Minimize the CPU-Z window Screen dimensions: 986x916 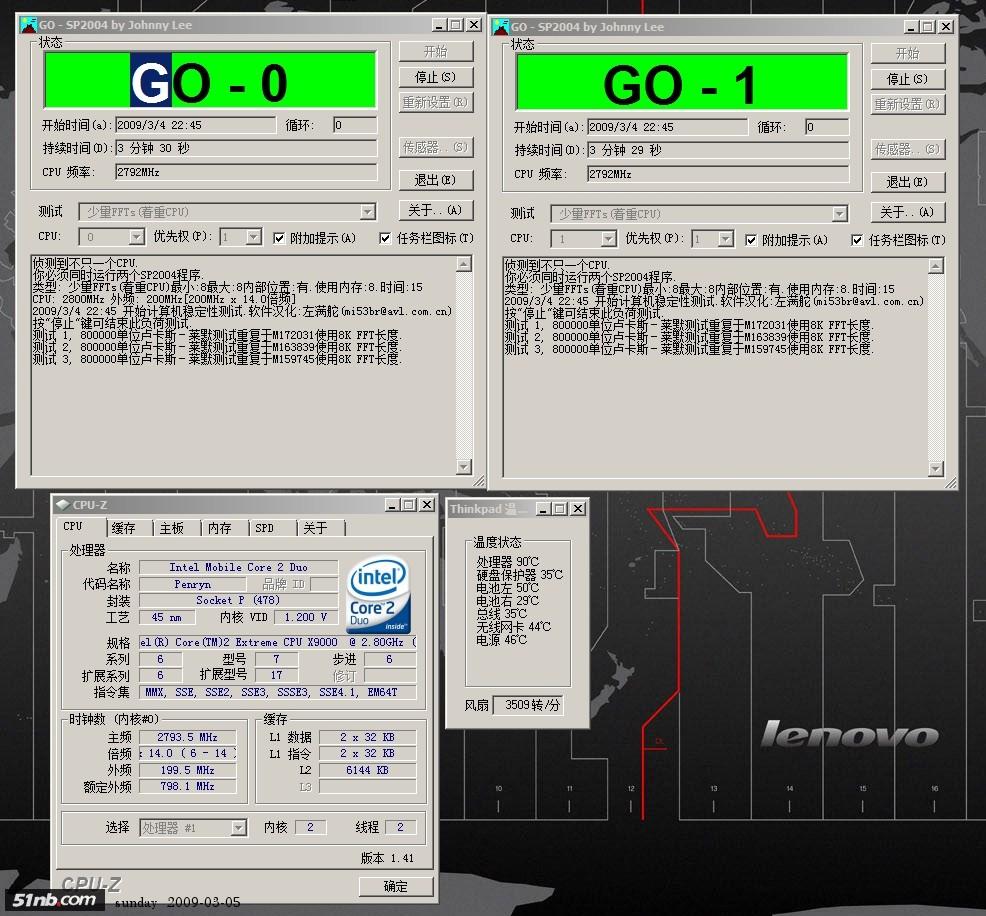click(392, 505)
